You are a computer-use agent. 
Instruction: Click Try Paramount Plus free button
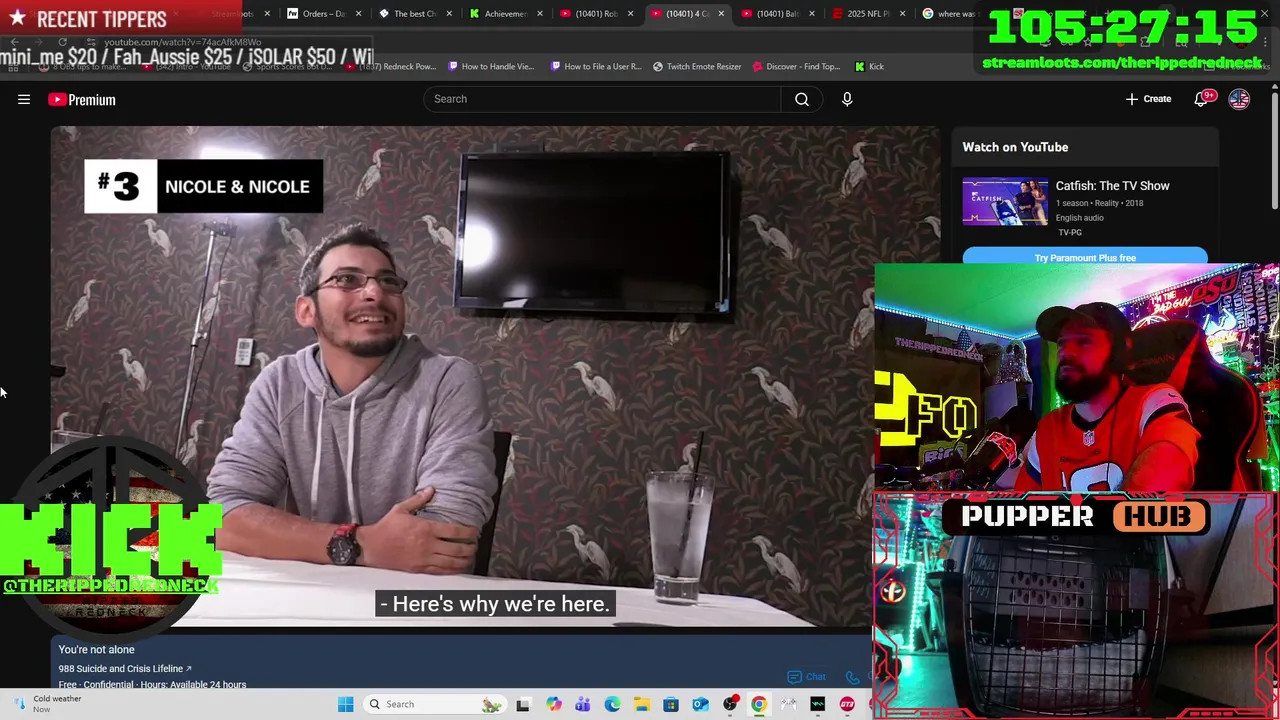(1085, 258)
